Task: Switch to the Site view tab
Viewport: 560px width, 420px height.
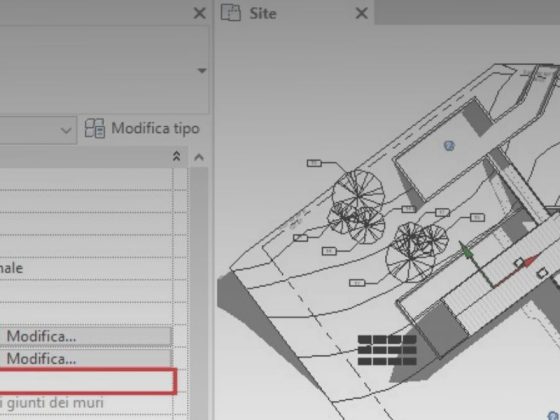Action: pos(263,14)
